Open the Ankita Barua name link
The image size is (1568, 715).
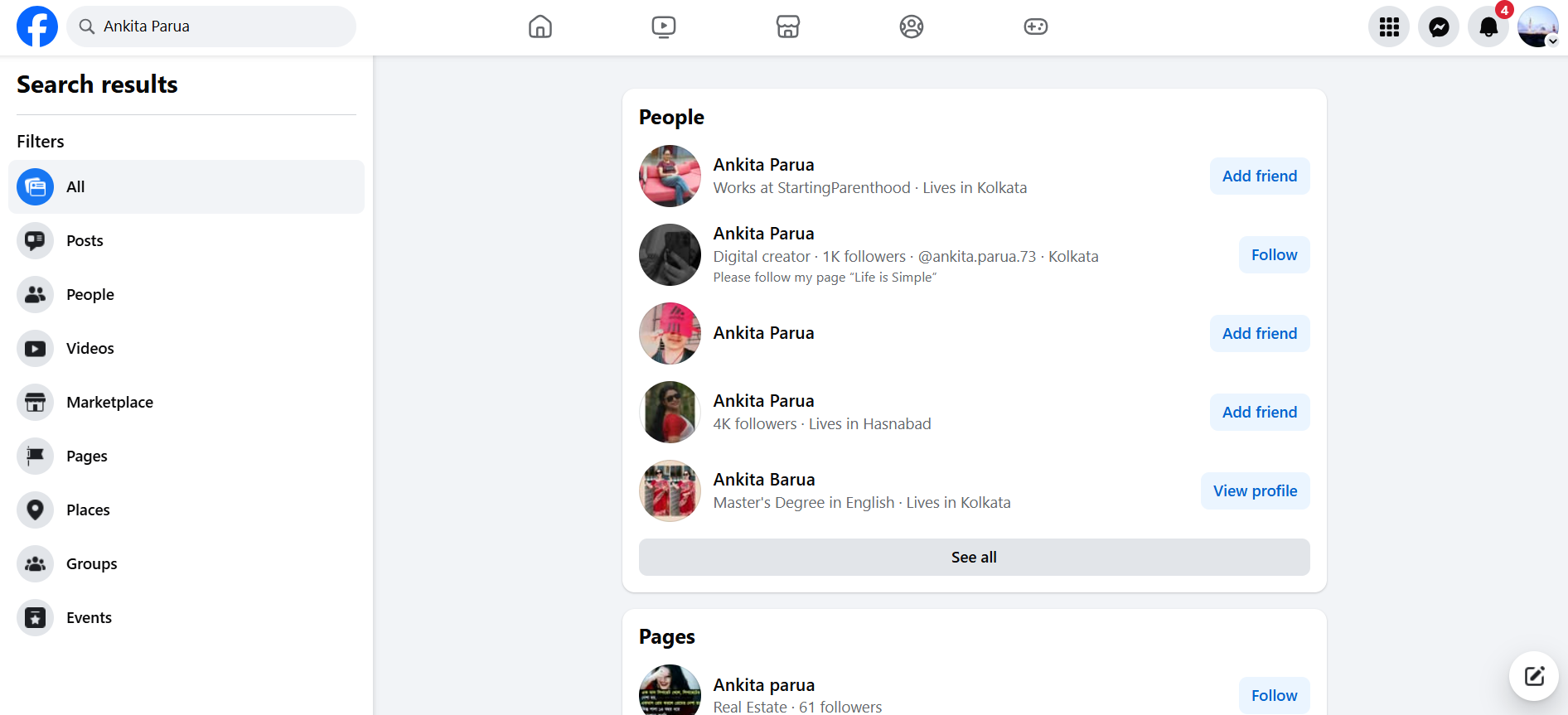[764, 480]
